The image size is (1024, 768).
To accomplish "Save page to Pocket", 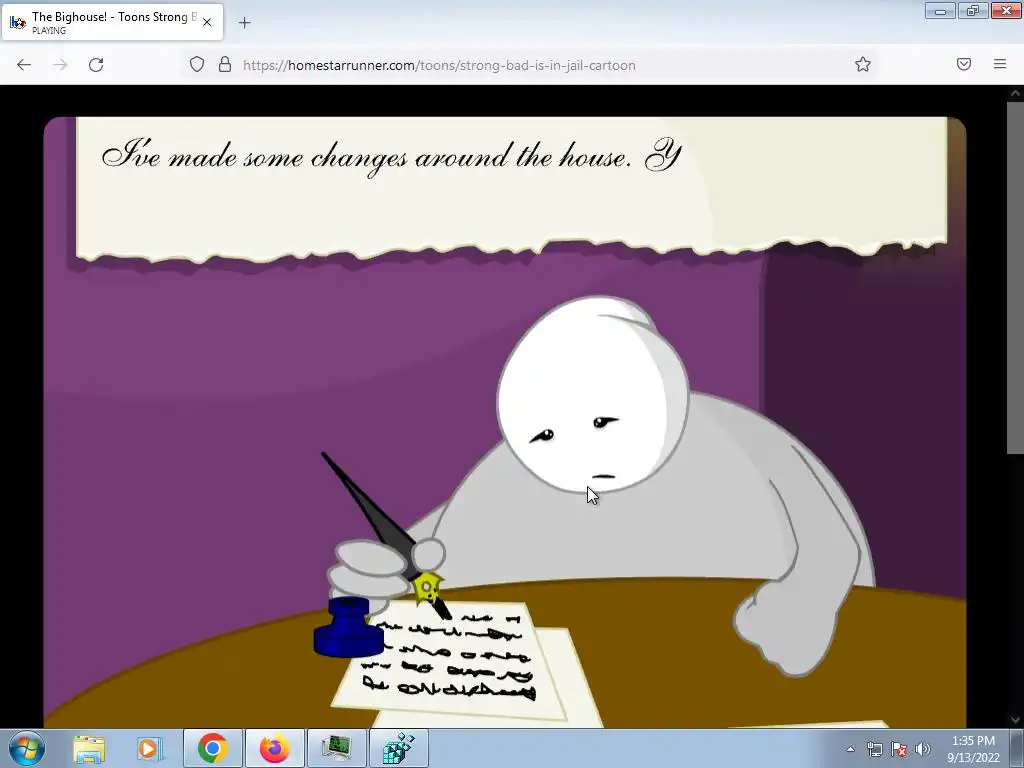I will [964, 64].
